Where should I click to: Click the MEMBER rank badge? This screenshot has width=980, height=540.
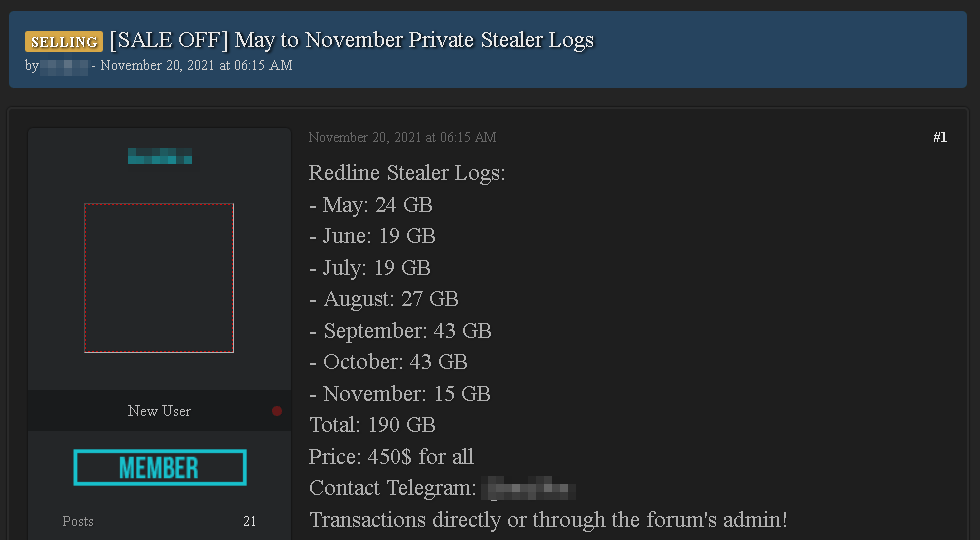coord(160,467)
